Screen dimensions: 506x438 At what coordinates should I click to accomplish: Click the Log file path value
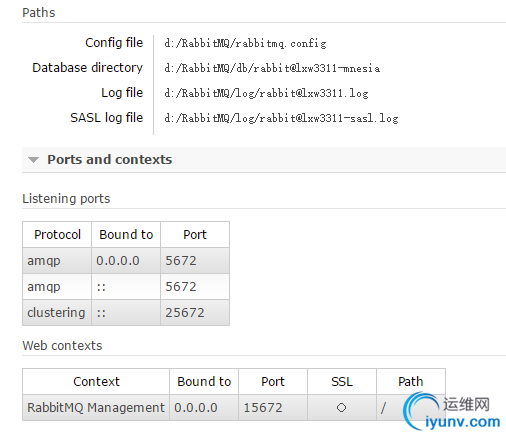pyautogui.click(x=266, y=93)
